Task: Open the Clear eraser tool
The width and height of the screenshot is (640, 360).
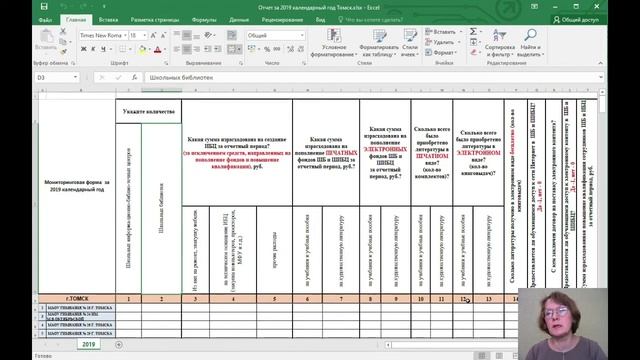Action: tap(473, 52)
